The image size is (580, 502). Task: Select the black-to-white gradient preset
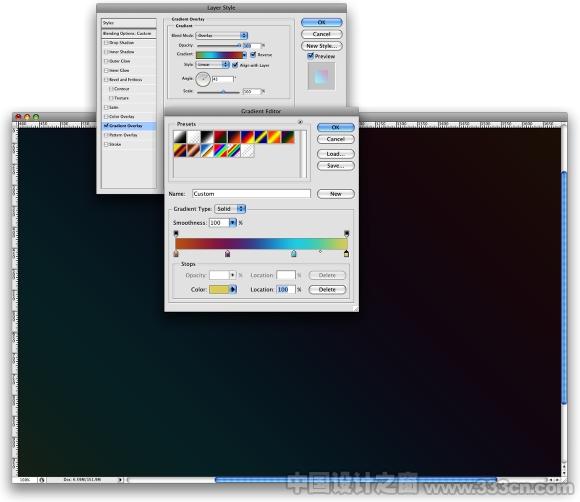(207, 137)
